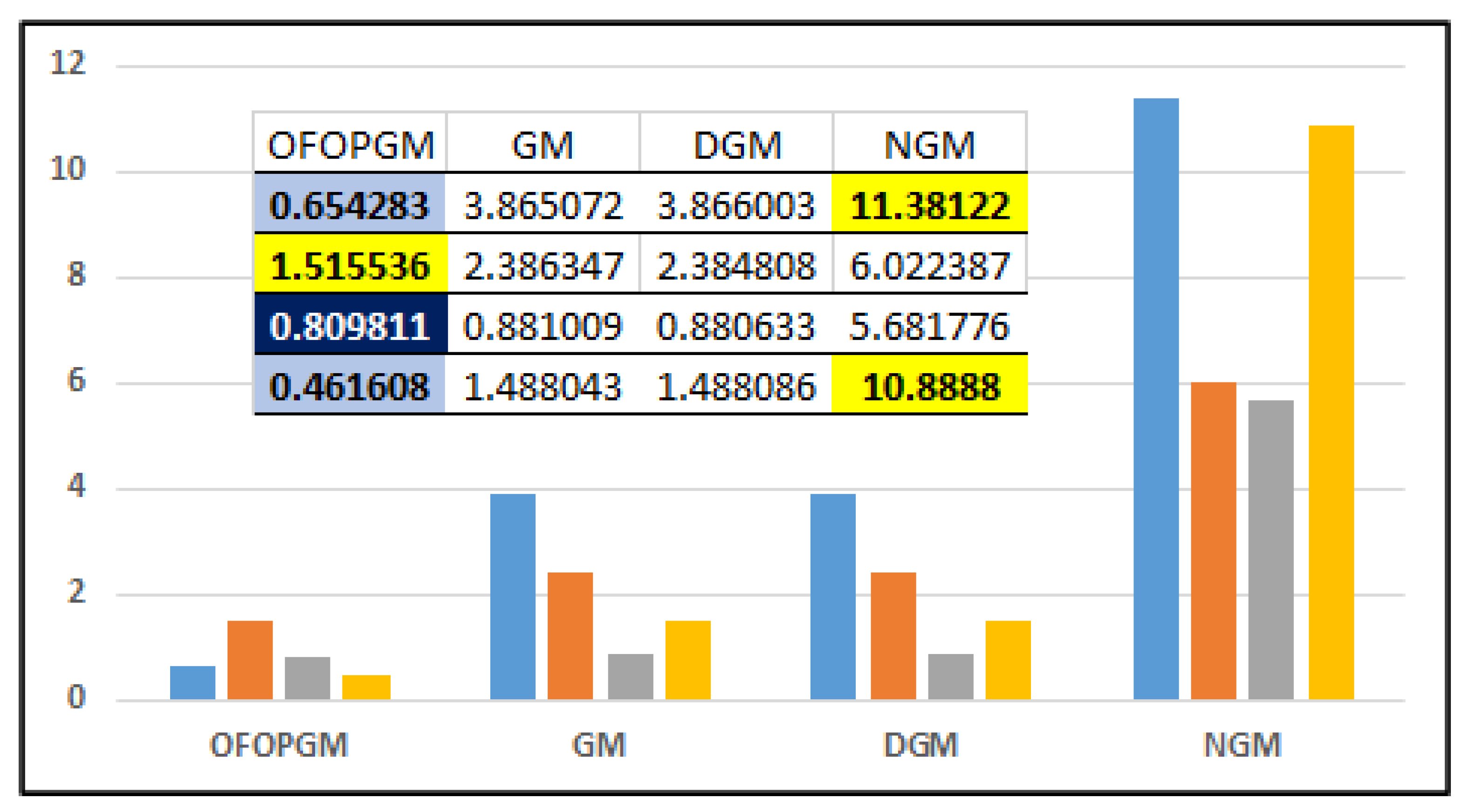Click the table cell with 1.488043

click(543, 387)
